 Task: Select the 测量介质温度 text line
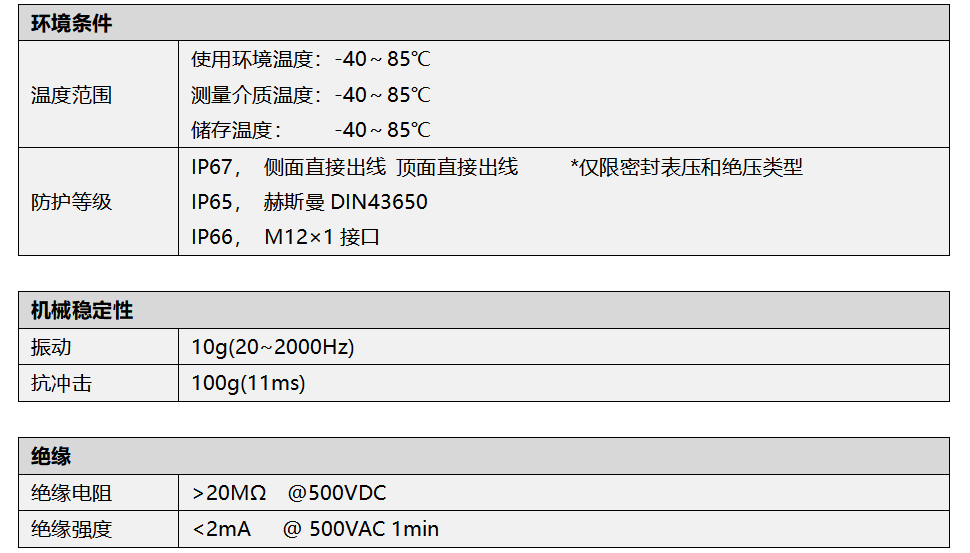pos(311,95)
